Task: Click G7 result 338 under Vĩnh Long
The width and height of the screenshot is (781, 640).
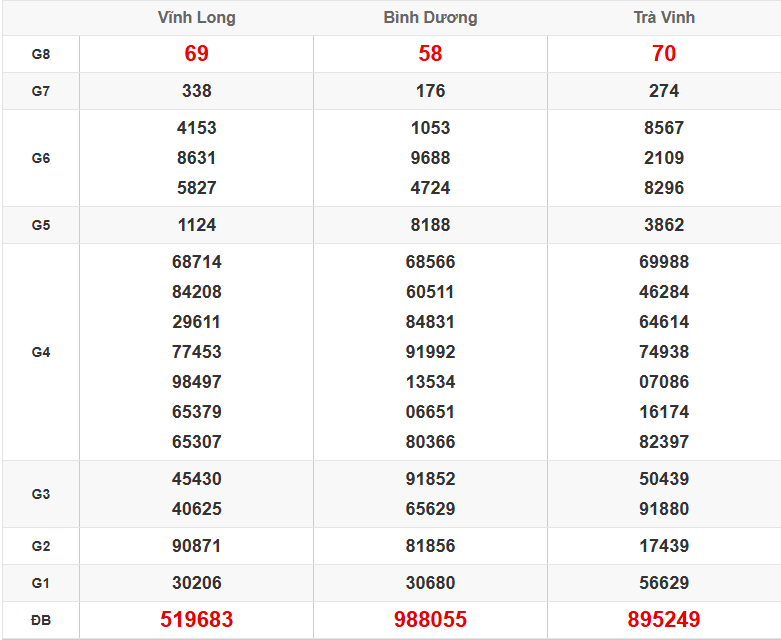Action: click(x=197, y=91)
